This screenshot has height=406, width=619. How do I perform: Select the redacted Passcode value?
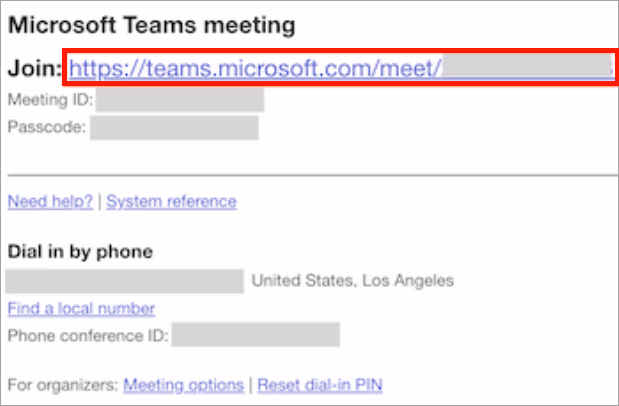pos(174,127)
